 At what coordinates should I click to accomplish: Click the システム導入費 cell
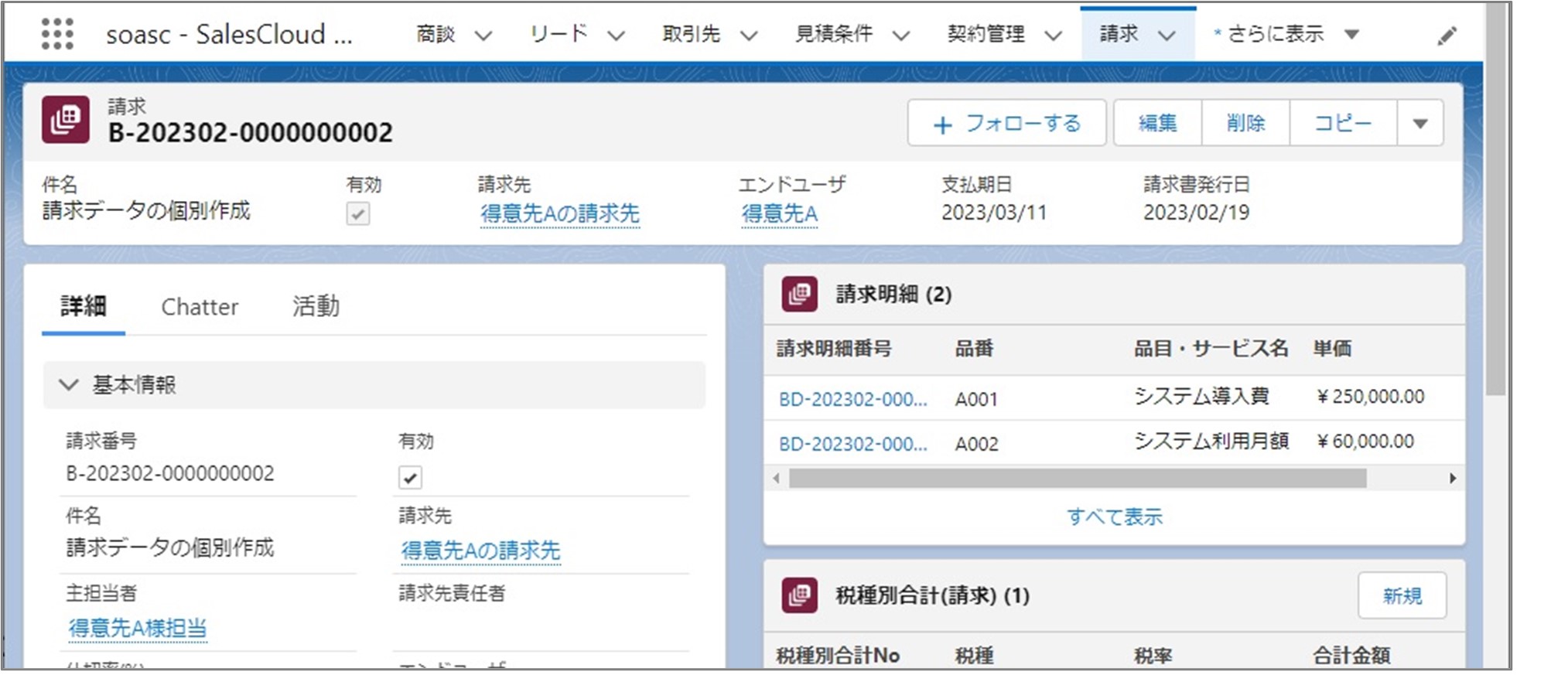click(x=1201, y=397)
